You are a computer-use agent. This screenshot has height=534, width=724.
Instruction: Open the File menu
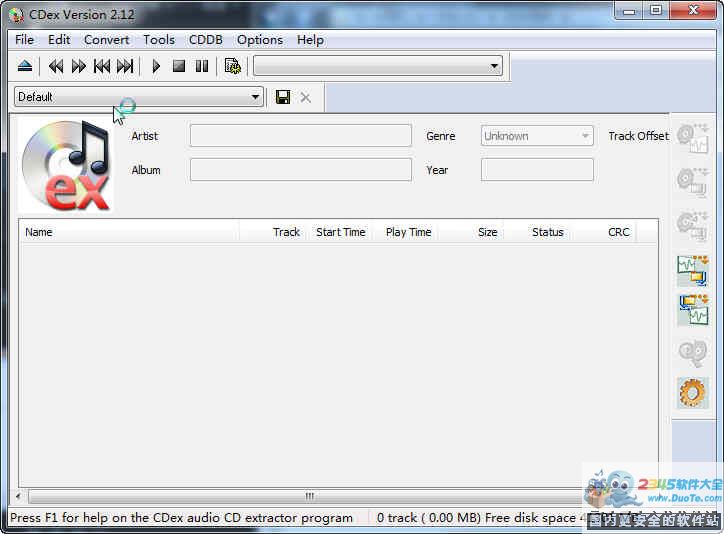pos(24,40)
